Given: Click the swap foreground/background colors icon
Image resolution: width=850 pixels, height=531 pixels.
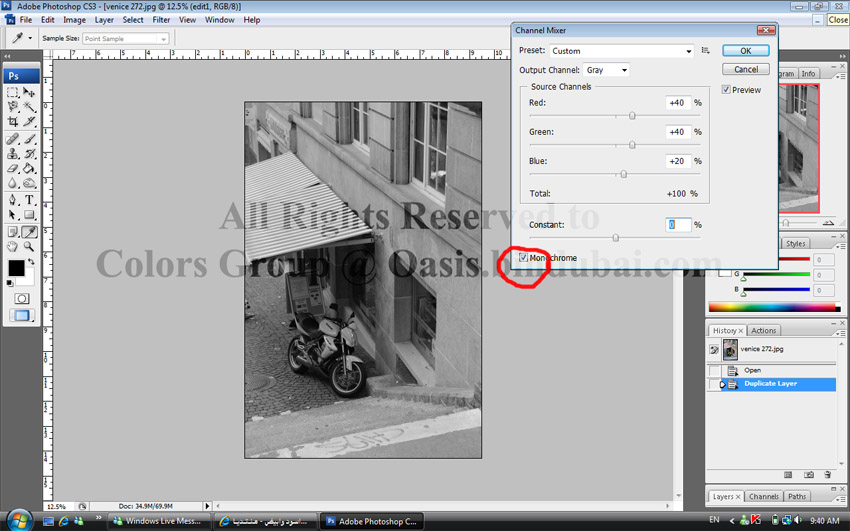Looking at the screenshot, I should [x=31, y=262].
